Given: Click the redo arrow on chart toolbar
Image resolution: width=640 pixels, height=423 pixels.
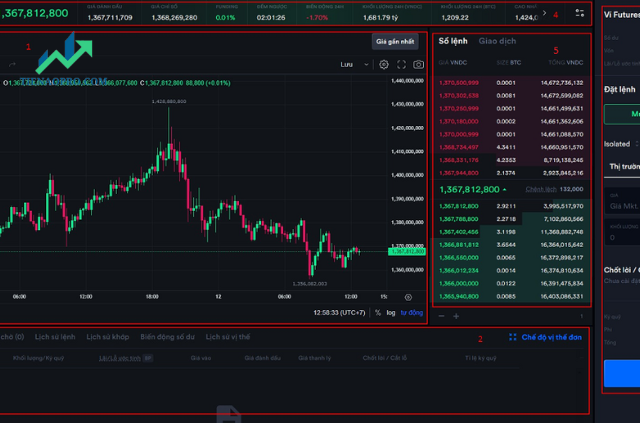Looking at the screenshot, I should point(12,65).
